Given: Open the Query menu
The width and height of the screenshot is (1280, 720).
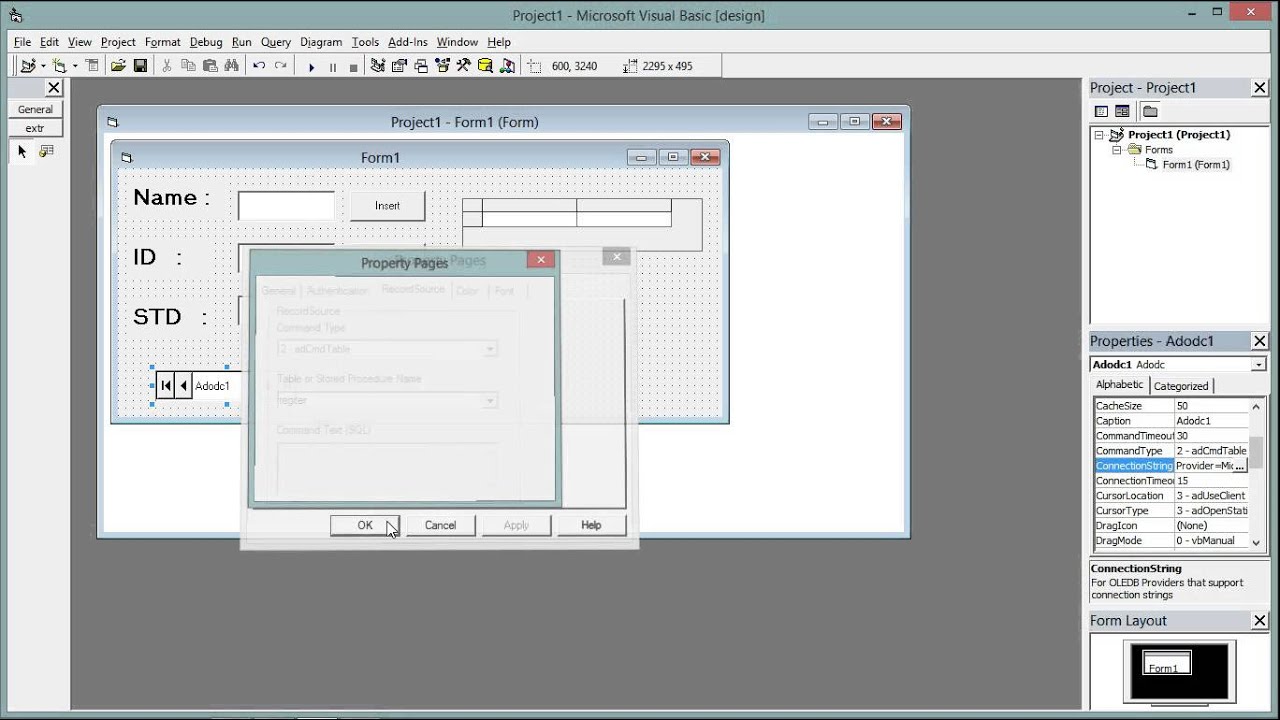Looking at the screenshot, I should (x=276, y=42).
